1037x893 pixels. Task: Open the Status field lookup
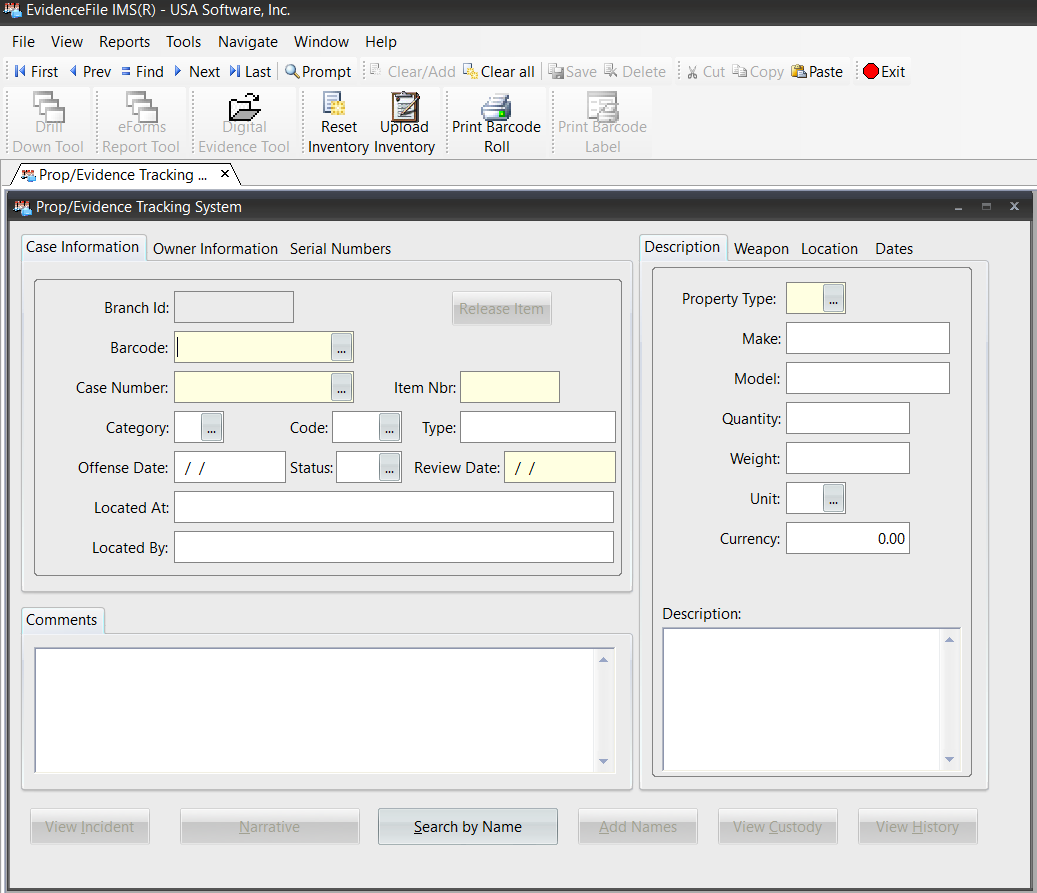(x=389, y=468)
